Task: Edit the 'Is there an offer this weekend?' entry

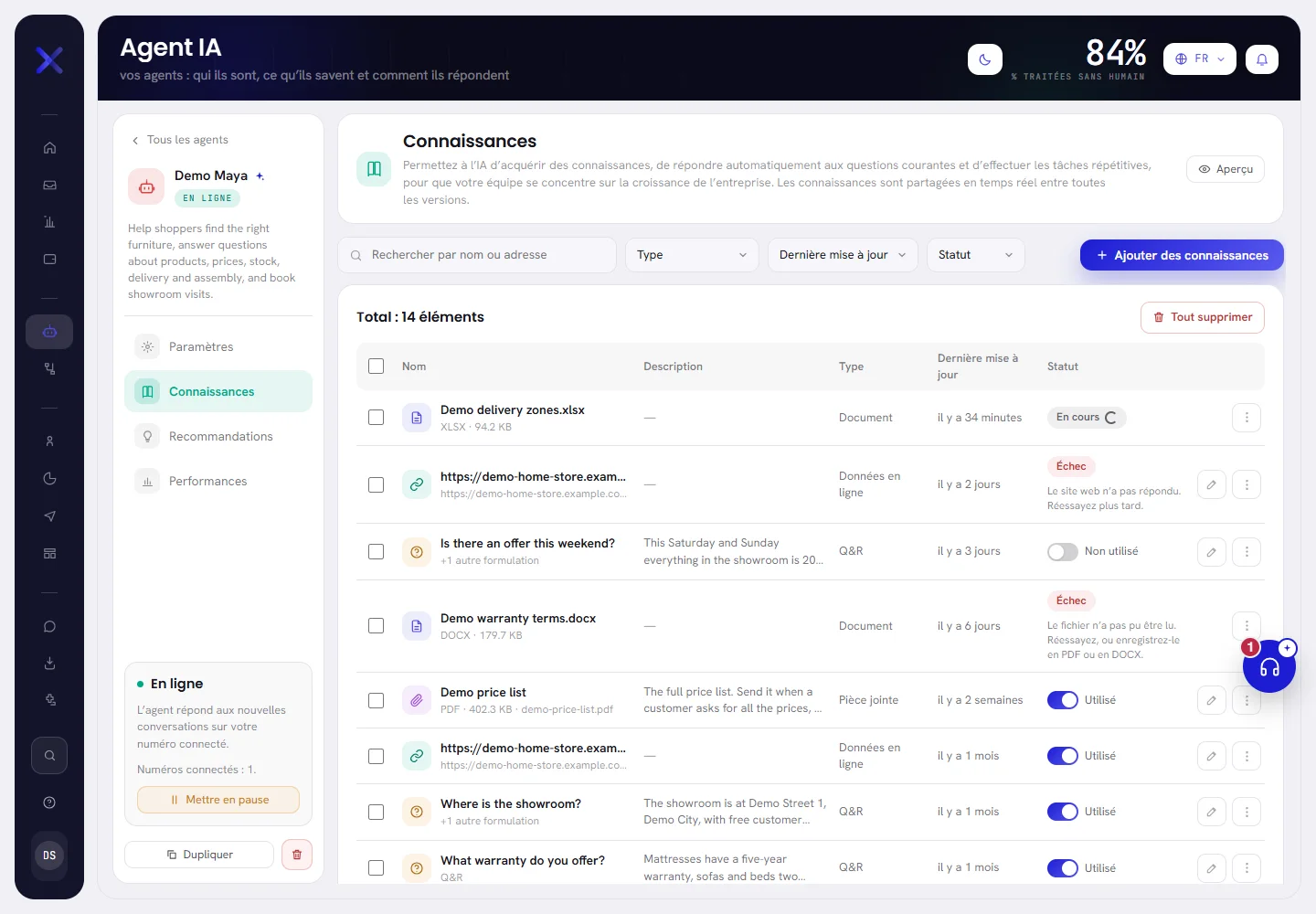Action: [1212, 552]
